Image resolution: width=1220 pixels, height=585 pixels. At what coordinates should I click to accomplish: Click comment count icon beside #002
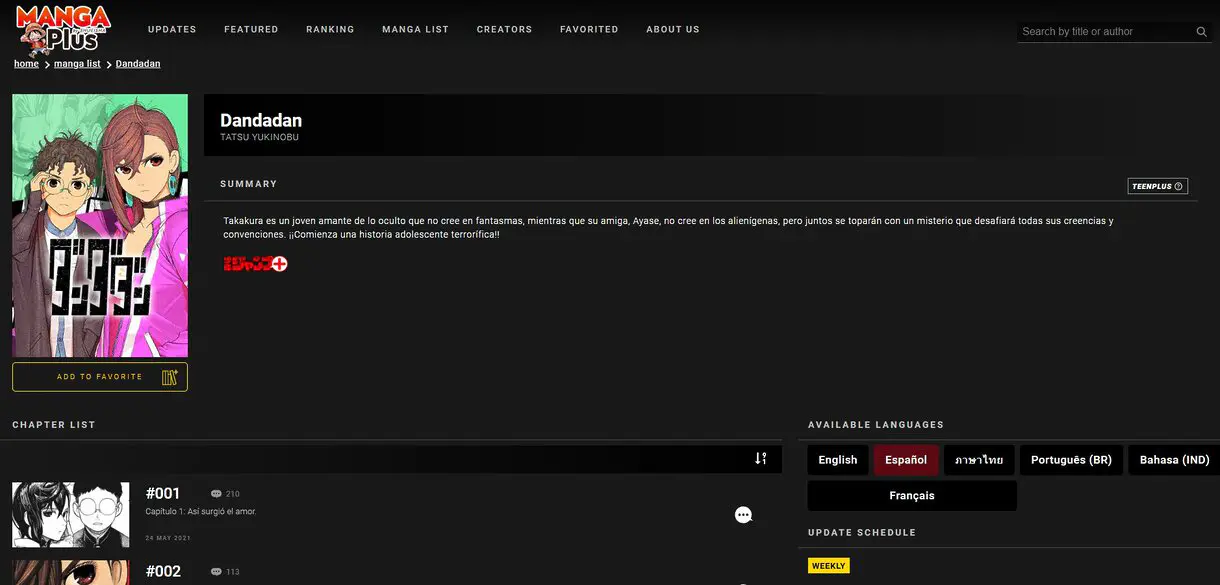[216, 572]
